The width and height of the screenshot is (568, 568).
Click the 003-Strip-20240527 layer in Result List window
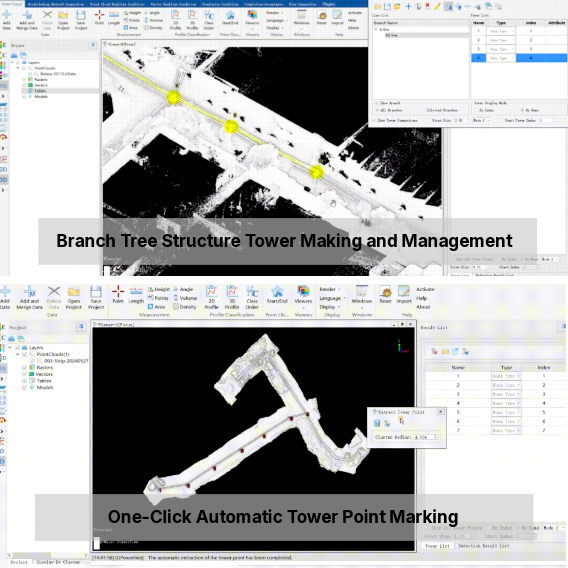click(x=65, y=361)
